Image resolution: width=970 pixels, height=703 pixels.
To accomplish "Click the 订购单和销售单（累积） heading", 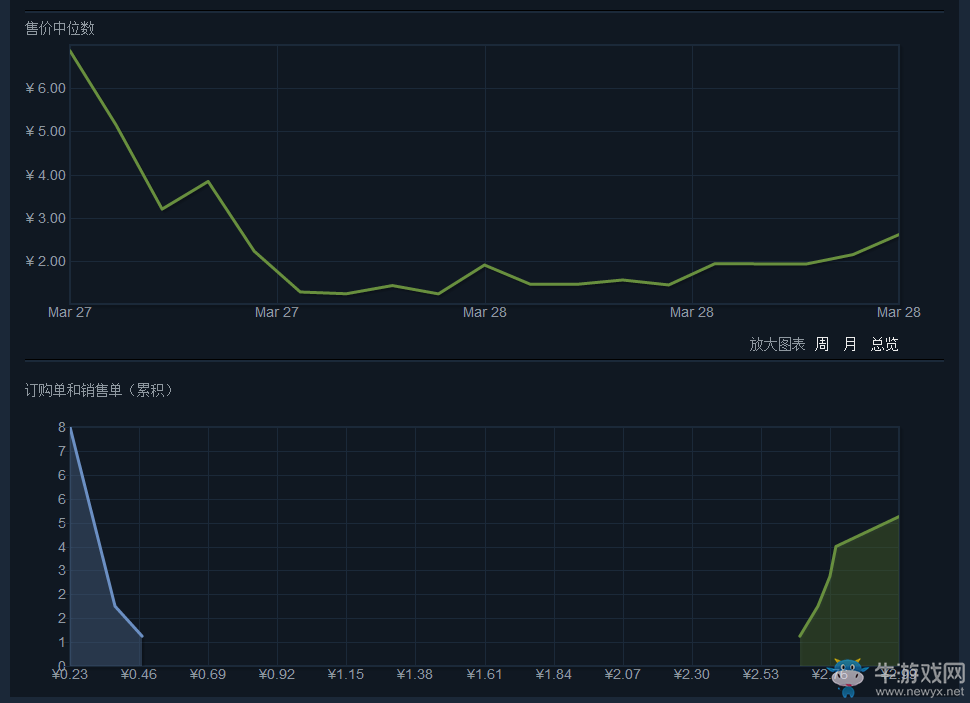I will click(x=100, y=390).
